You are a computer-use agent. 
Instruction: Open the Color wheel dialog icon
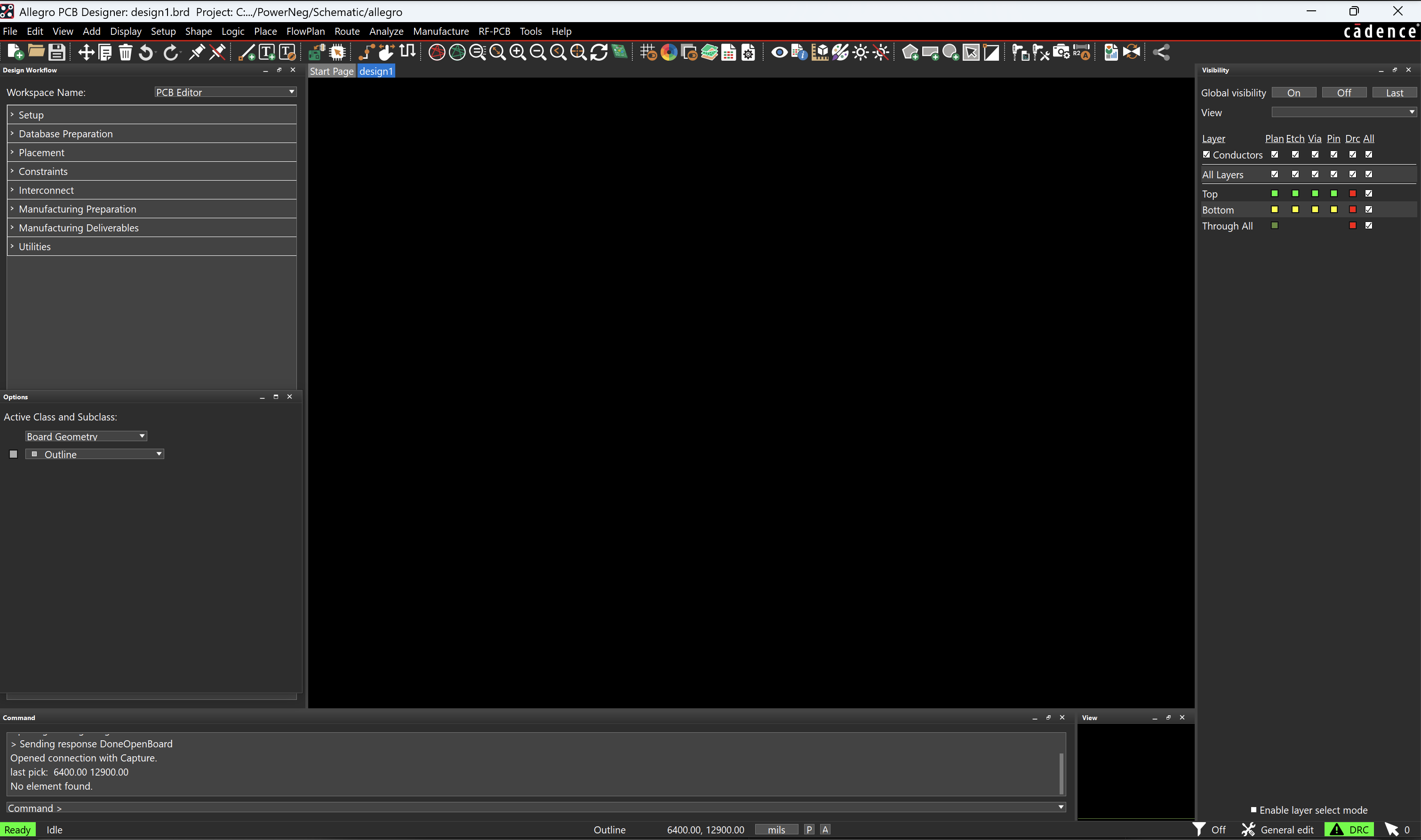point(669,52)
